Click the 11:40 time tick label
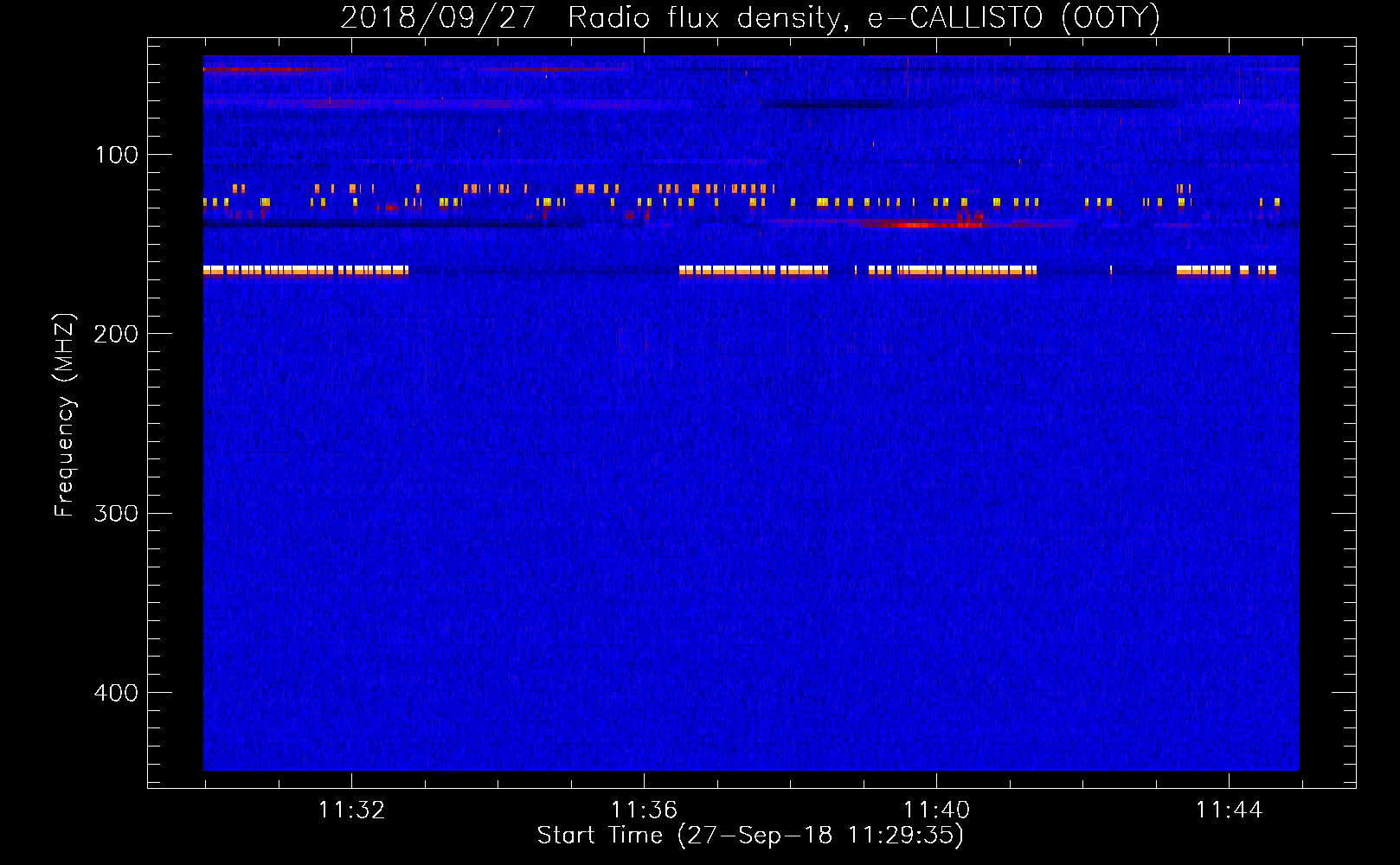This screenshot has width=1400, height=865. (x=936, y=811)
